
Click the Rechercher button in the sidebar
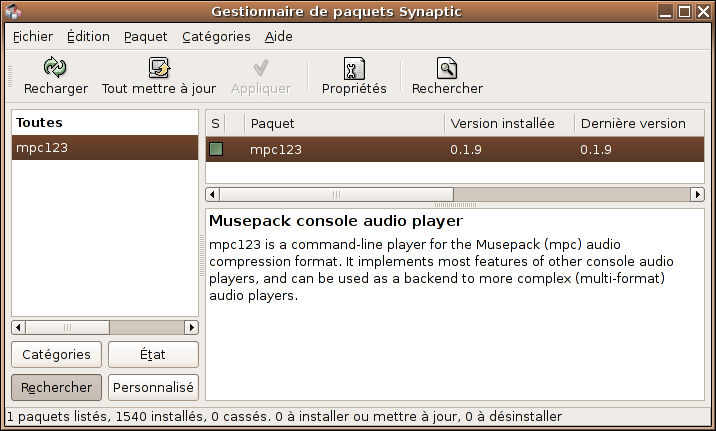click(x=57, y=388)
